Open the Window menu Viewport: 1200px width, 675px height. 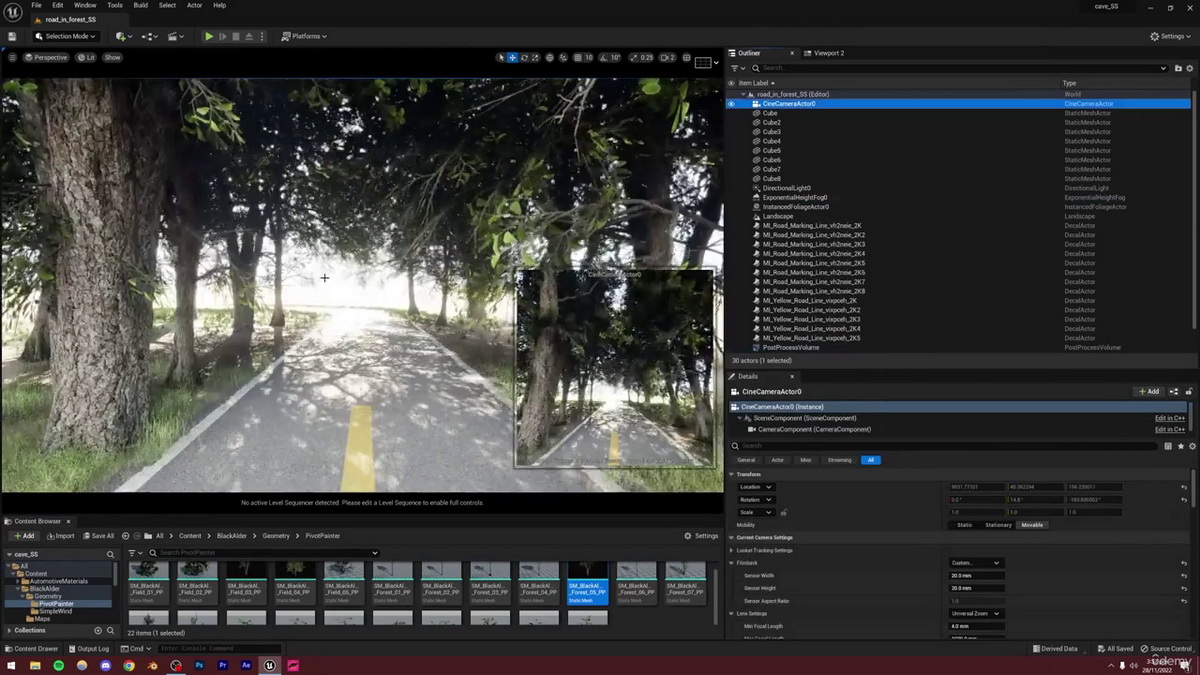[x=85, y=5]
